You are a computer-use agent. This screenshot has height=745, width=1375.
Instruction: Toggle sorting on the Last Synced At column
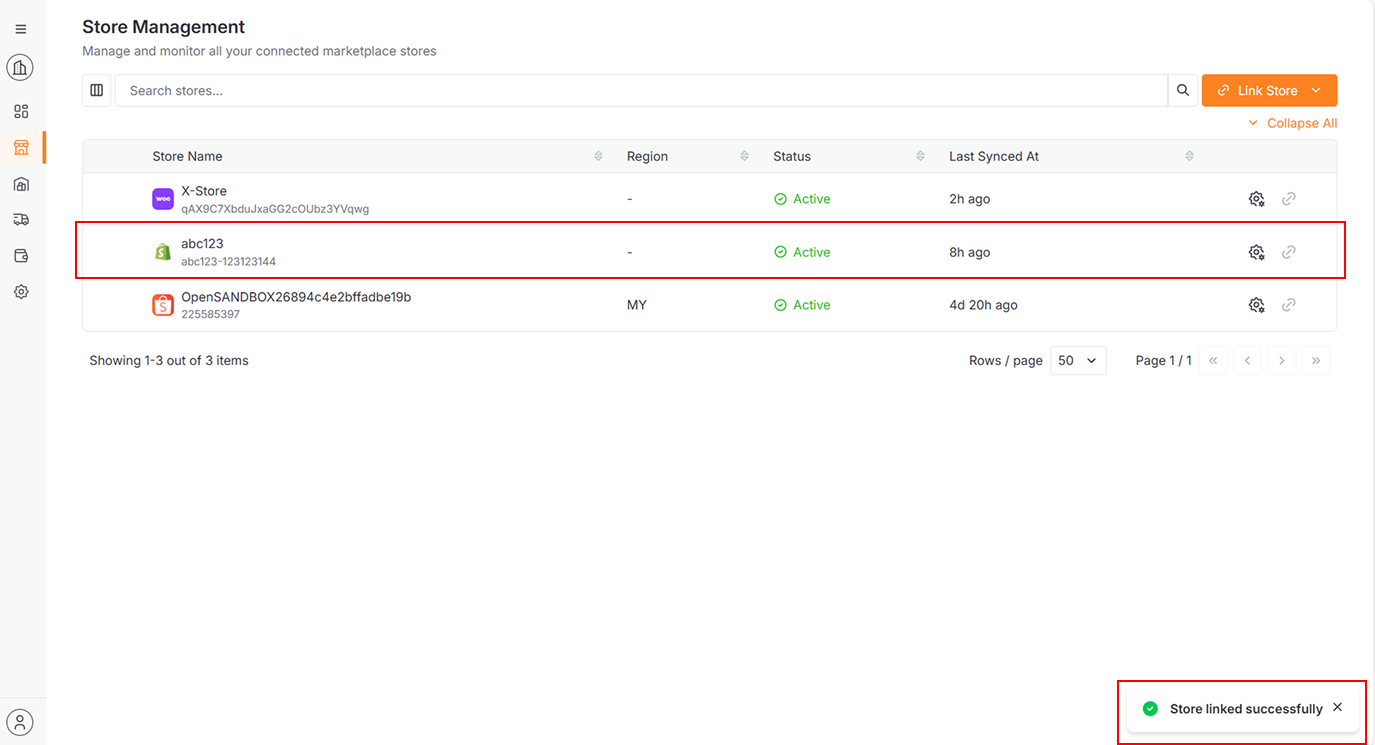point(1189,156)
